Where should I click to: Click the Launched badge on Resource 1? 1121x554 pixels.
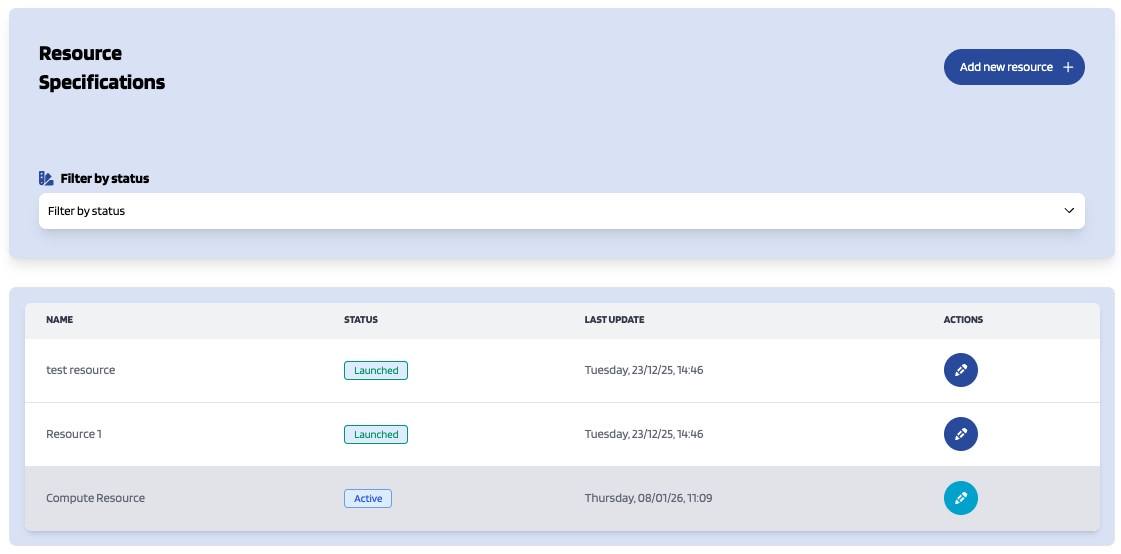pos(376,434)
